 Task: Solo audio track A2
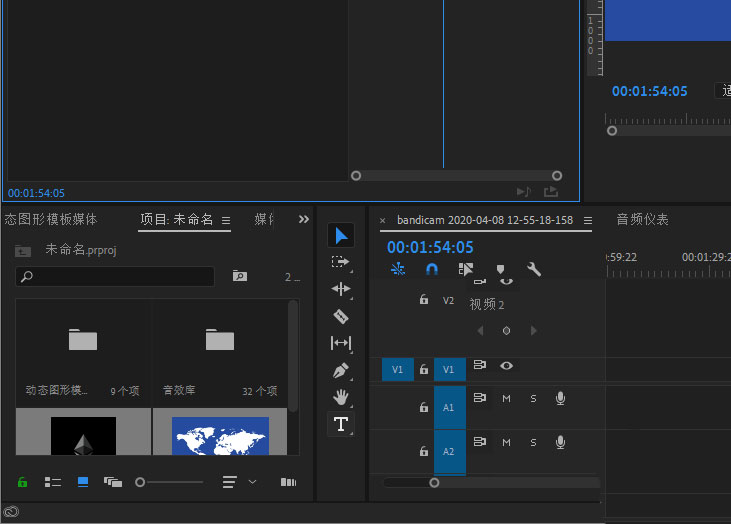[x=533, y=442]
